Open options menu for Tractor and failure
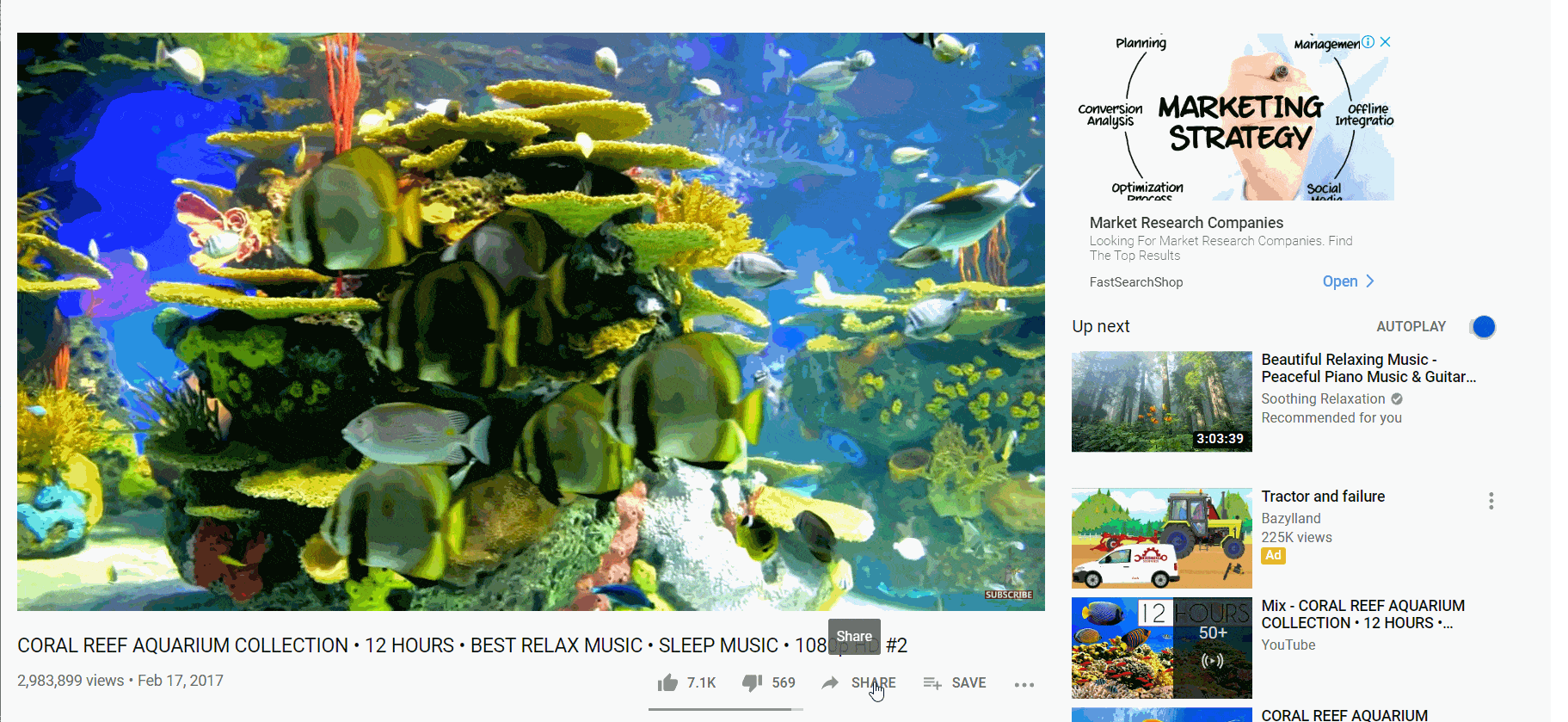This screenshot has width=1568, height=722. tap(1491, 501)
